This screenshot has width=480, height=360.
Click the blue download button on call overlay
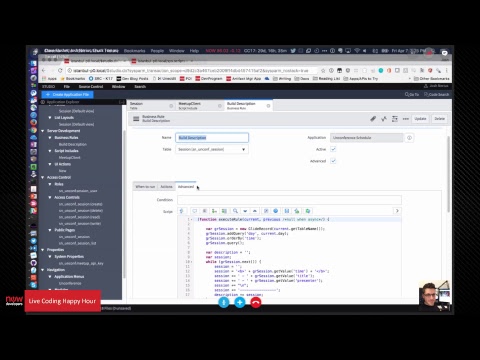pos(224,302)
